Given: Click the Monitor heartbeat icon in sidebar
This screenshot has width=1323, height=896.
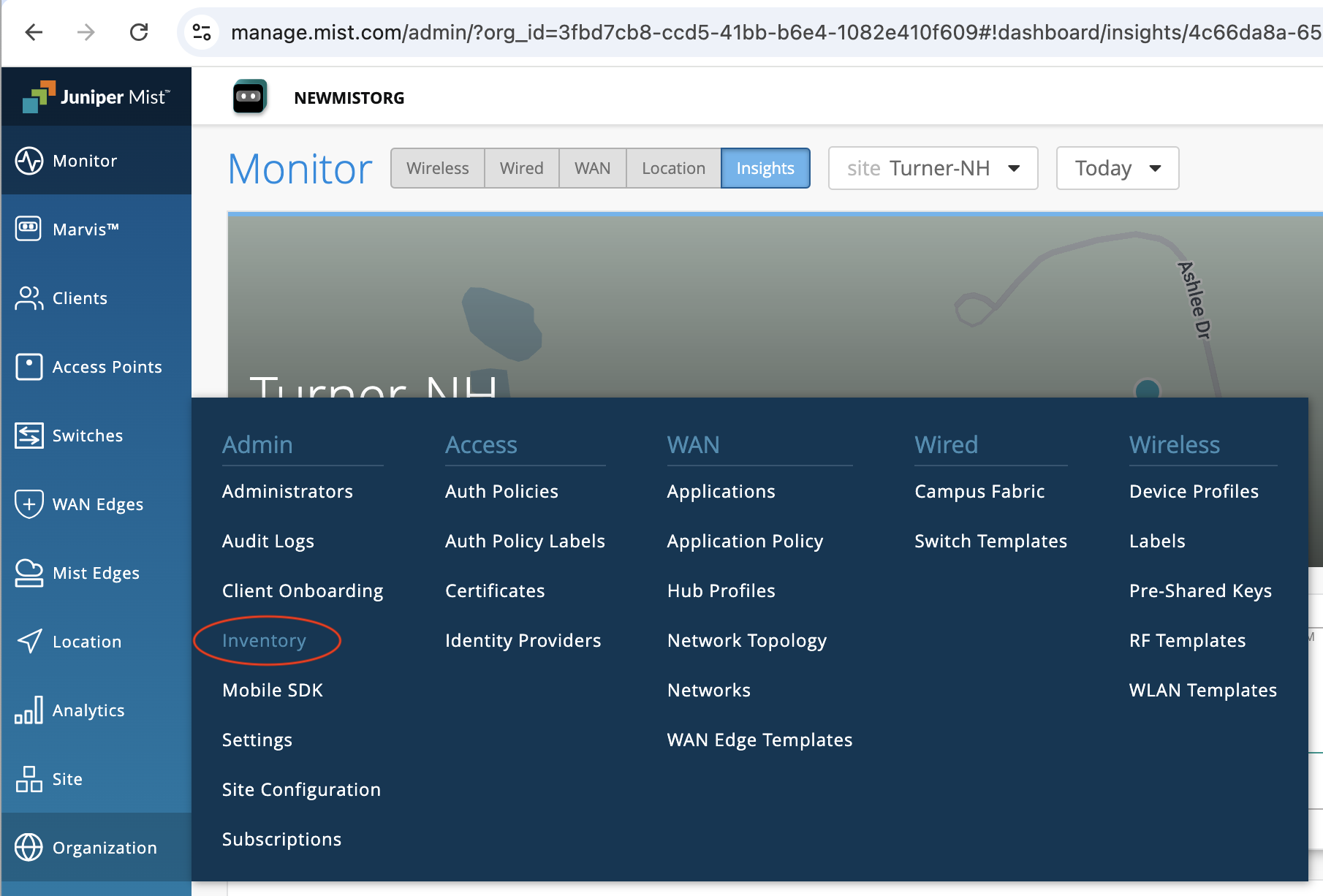Looking at the screenshot, I should (29, 161).
